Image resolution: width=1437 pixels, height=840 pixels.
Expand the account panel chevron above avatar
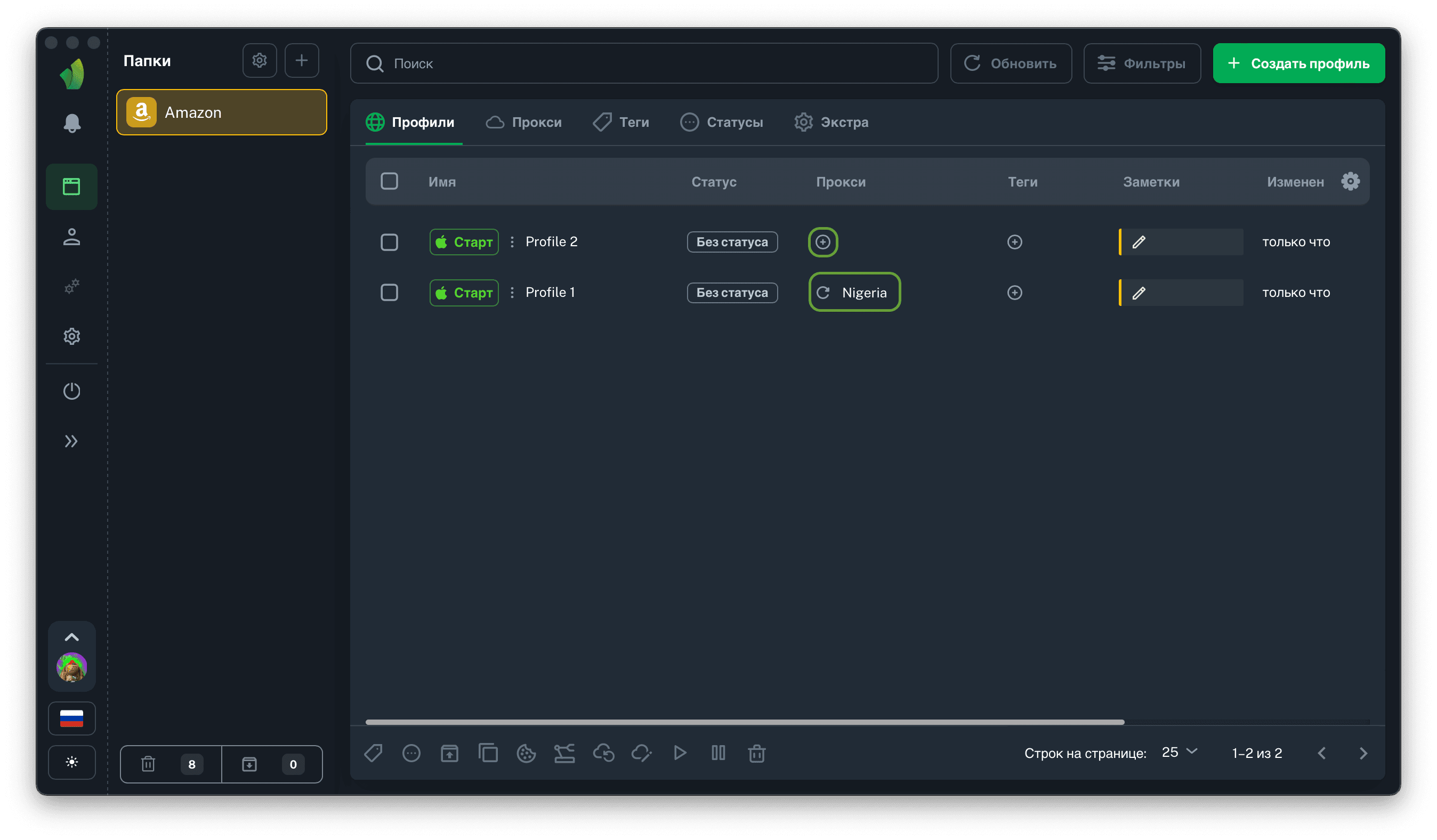tap(71, 637)
